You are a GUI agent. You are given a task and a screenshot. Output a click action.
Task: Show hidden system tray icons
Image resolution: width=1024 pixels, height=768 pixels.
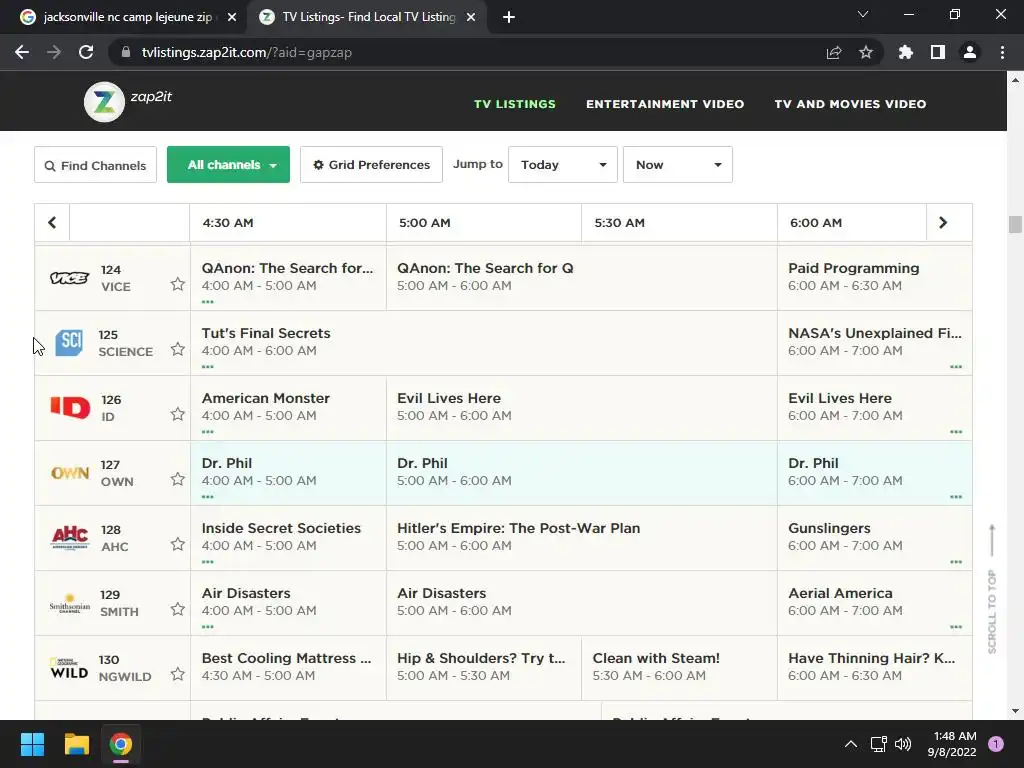click(851, 744)
